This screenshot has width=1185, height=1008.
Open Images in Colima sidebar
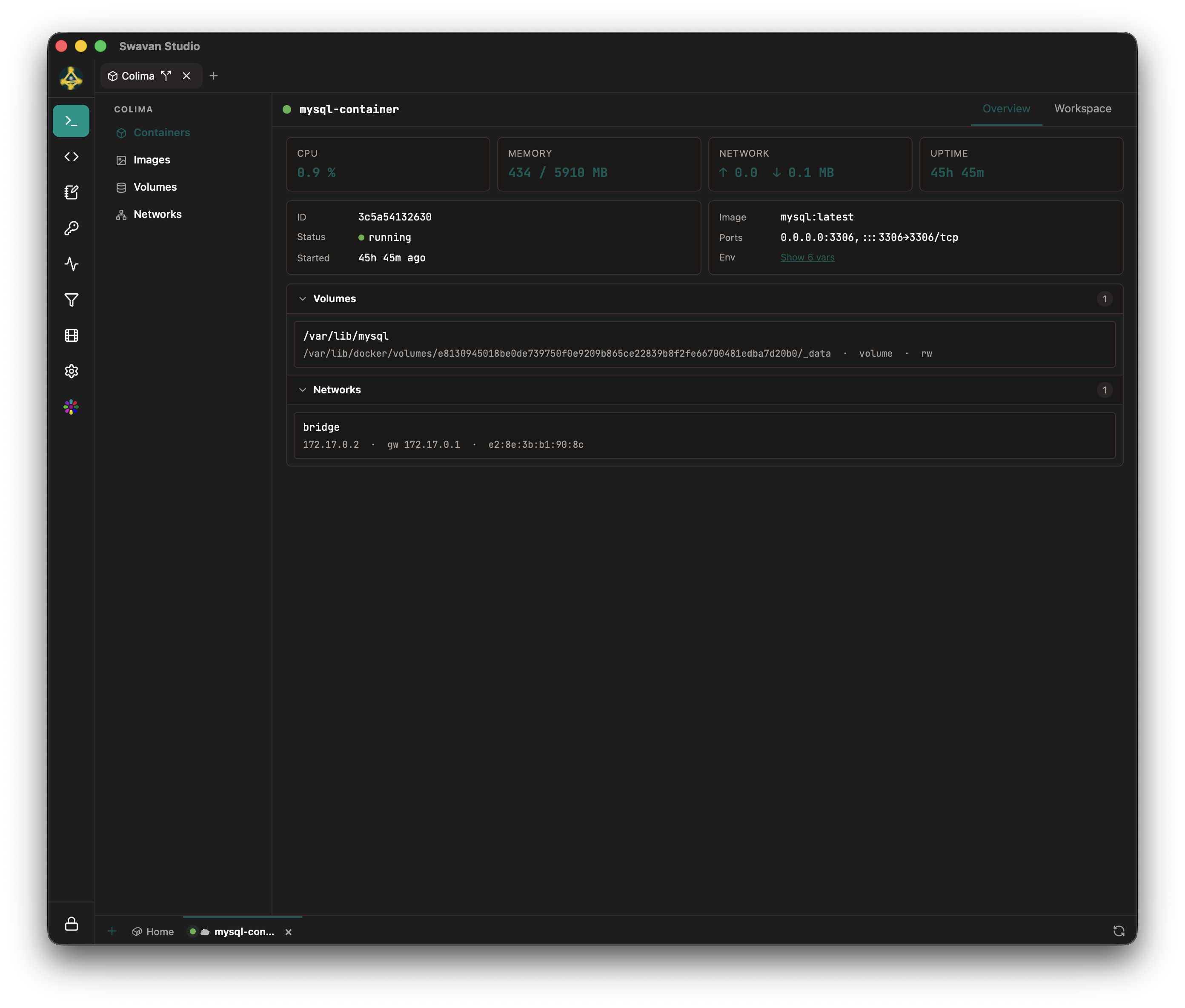click(x=152, y=160)
